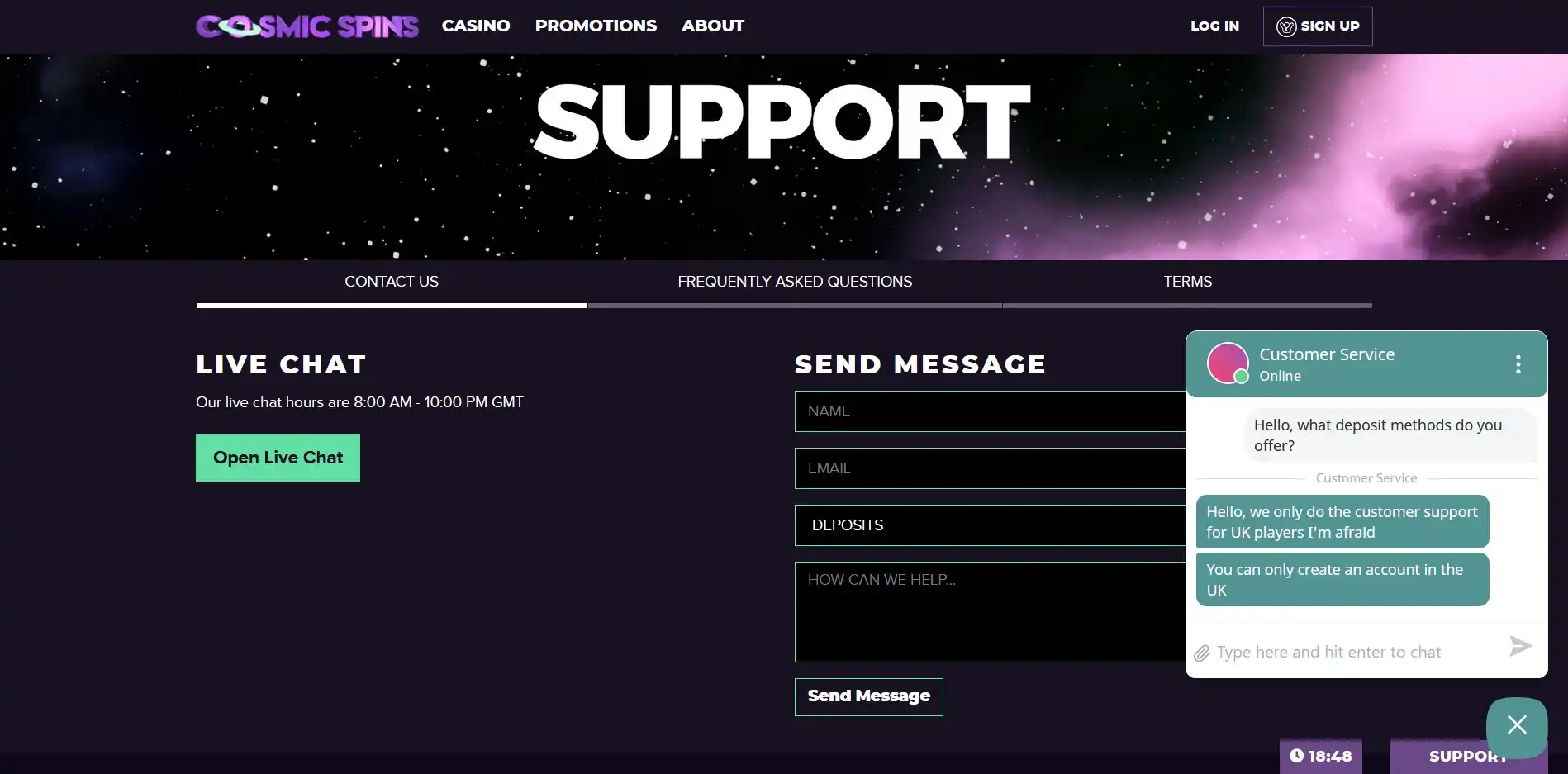Close the chat widget with X button
Image resolution: width=1568 pixels, height=774 pixels.
[x=1516, y=725]
